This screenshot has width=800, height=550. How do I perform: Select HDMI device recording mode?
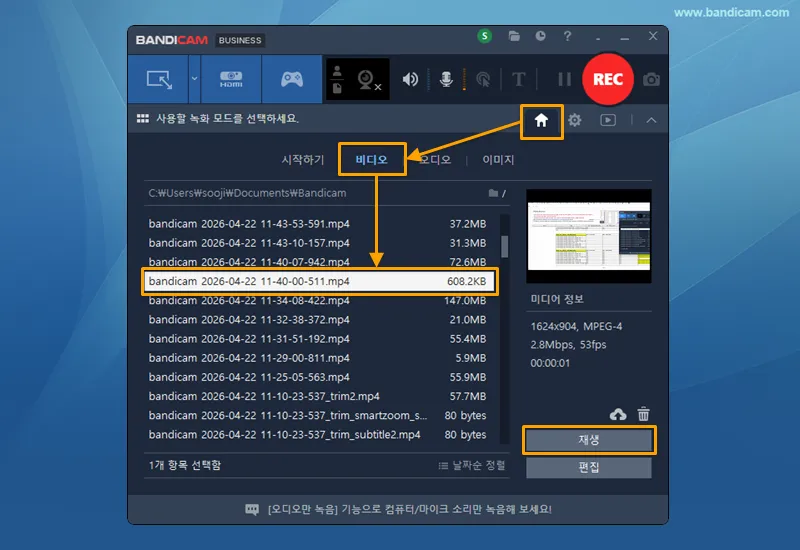point(231,79)
